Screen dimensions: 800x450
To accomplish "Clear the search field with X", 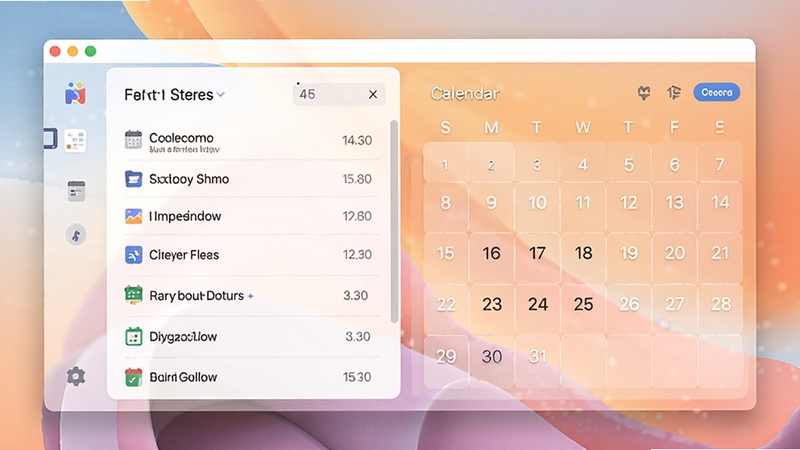I will tap(373, 94).
